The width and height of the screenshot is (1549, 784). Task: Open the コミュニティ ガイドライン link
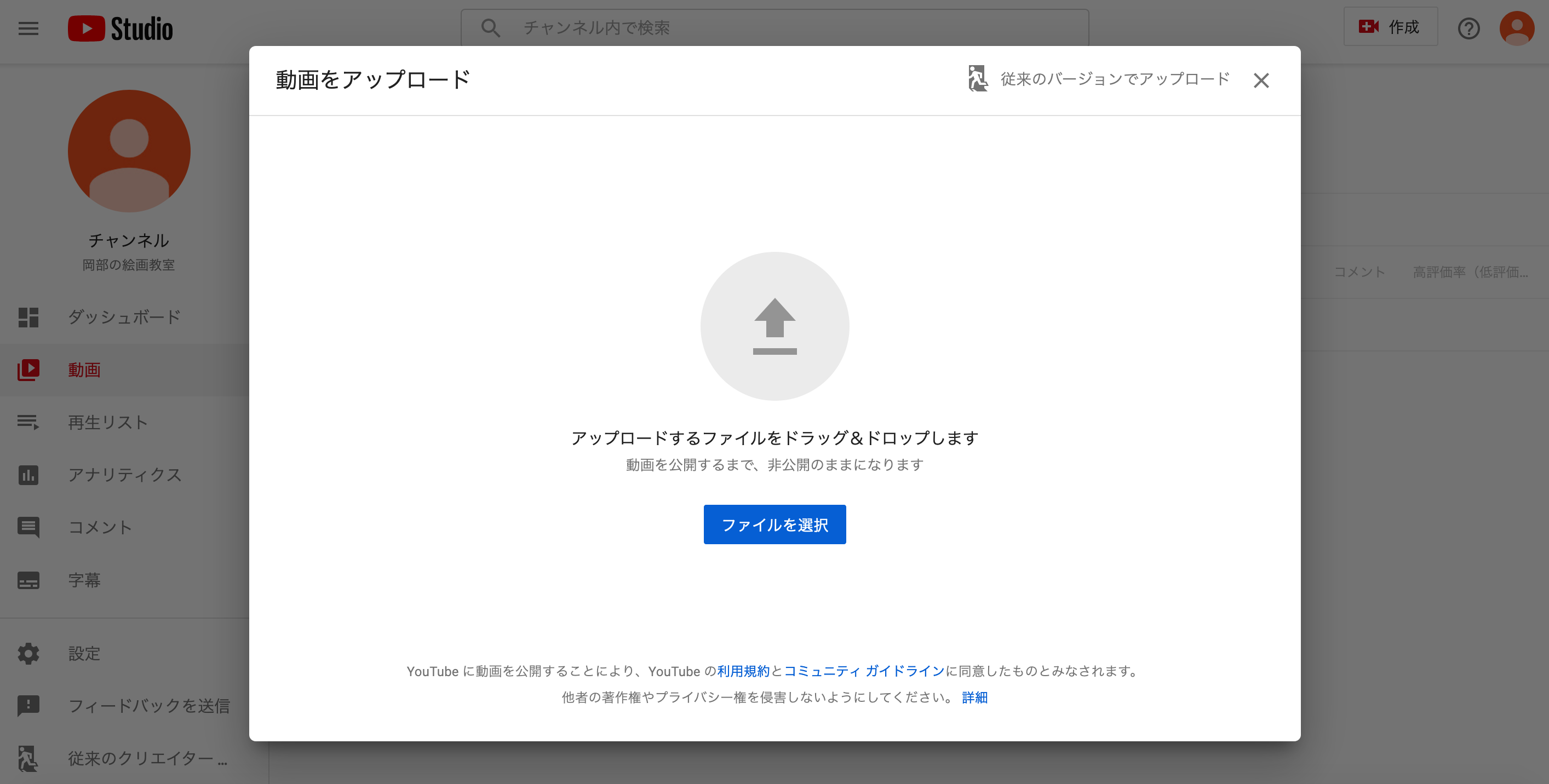(x=864, y=671)
